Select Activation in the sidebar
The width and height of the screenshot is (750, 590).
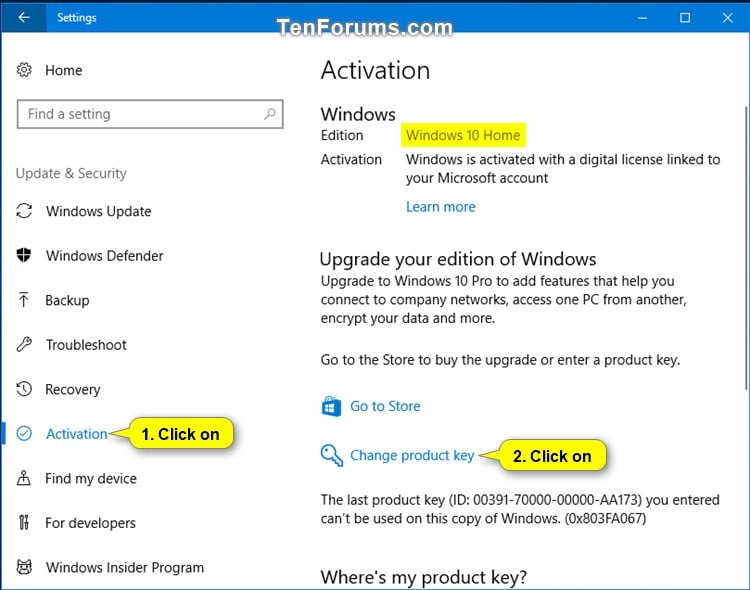(77, 434)
